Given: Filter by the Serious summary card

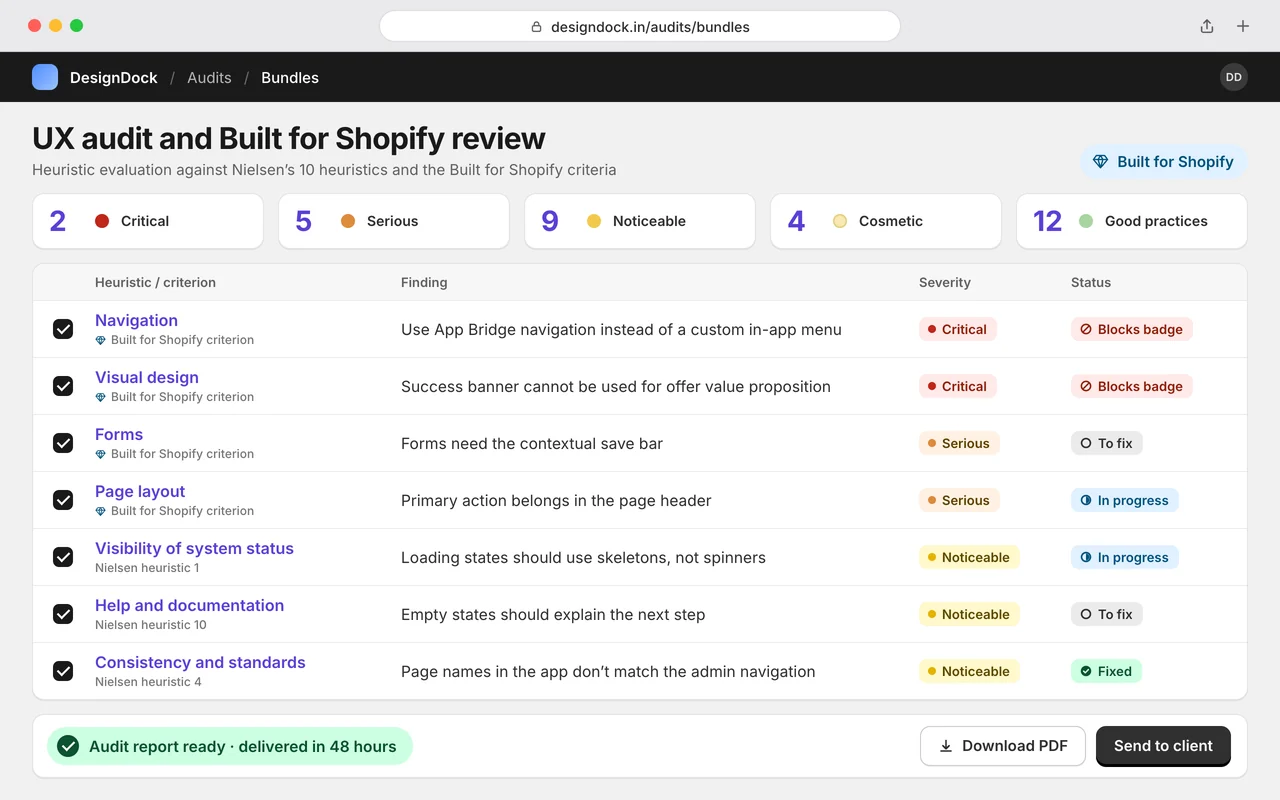Looking at the screenshot, I should point(394,221).
